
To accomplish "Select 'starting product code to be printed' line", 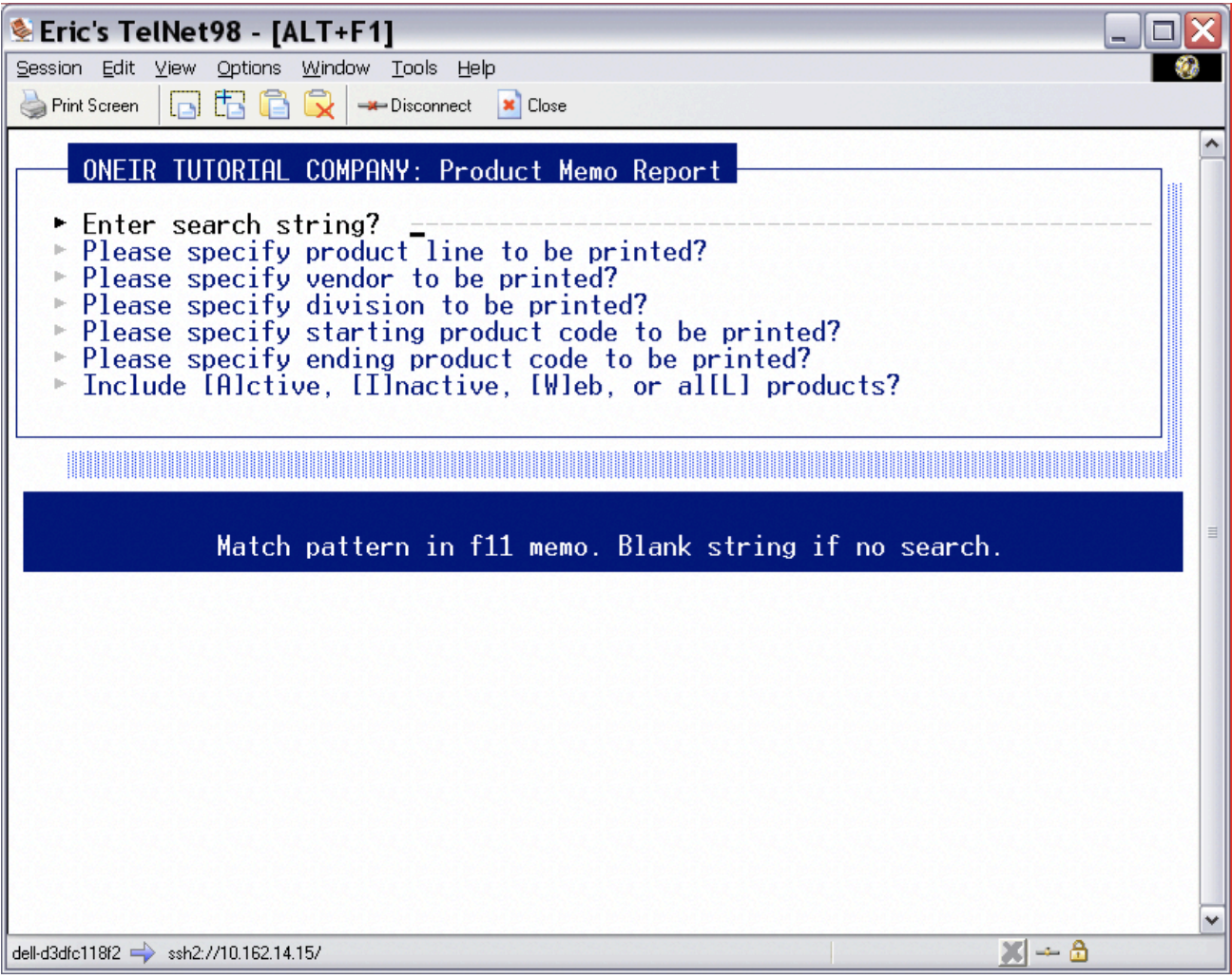I will tap(461, 332).
